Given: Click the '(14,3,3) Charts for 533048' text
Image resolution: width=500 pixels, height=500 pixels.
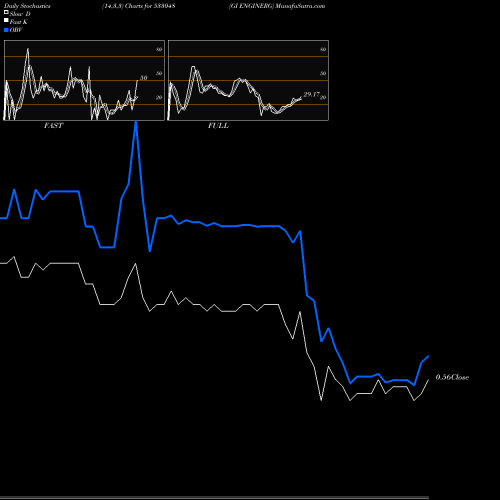Looking at the screenshot, I should [139, 6].
